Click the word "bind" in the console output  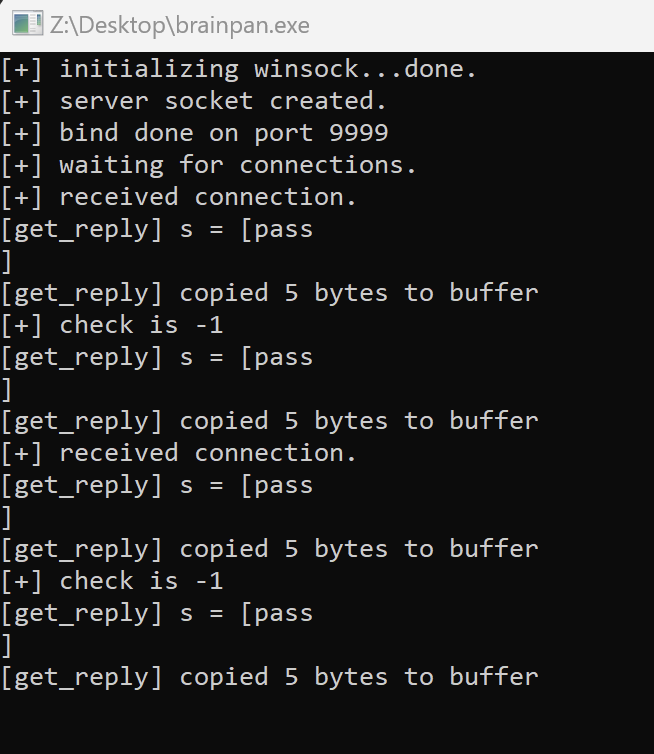[89, 133]
